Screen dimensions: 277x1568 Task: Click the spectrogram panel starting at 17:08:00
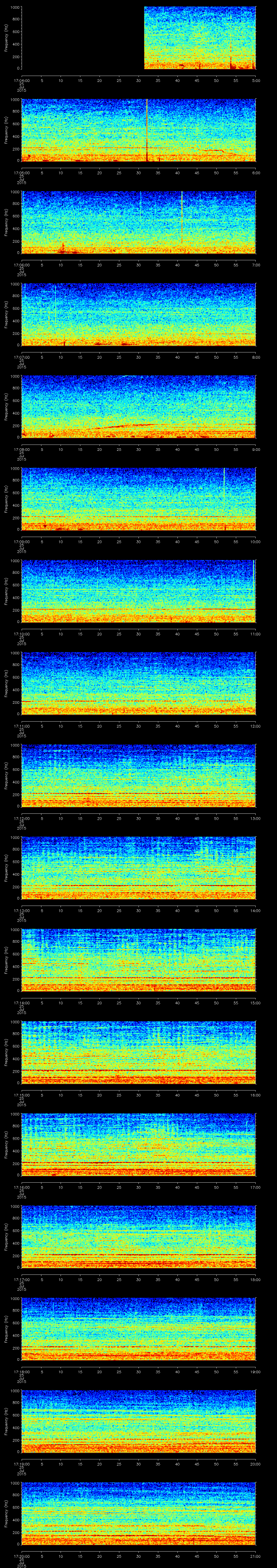pyautogui.click(x=139, y=407)
